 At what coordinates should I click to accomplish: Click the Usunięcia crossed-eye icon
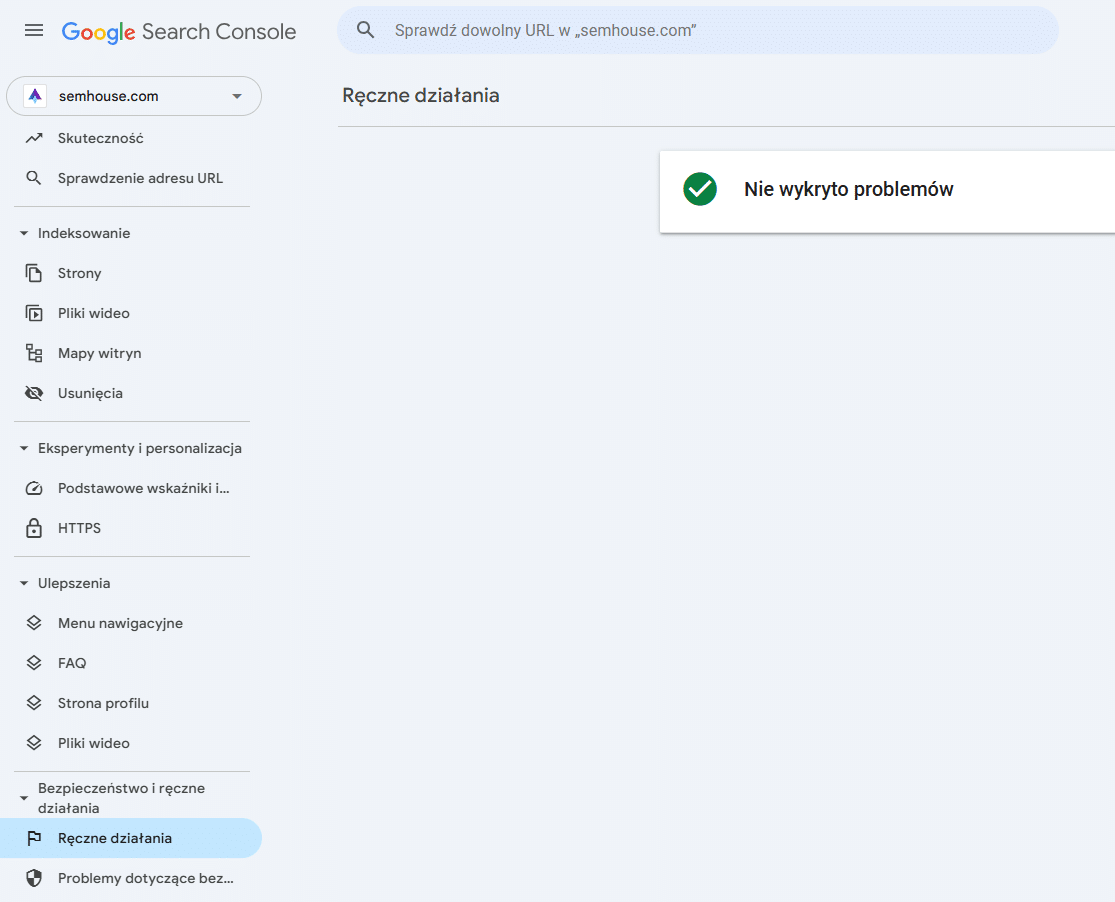(x=33, y=393)
